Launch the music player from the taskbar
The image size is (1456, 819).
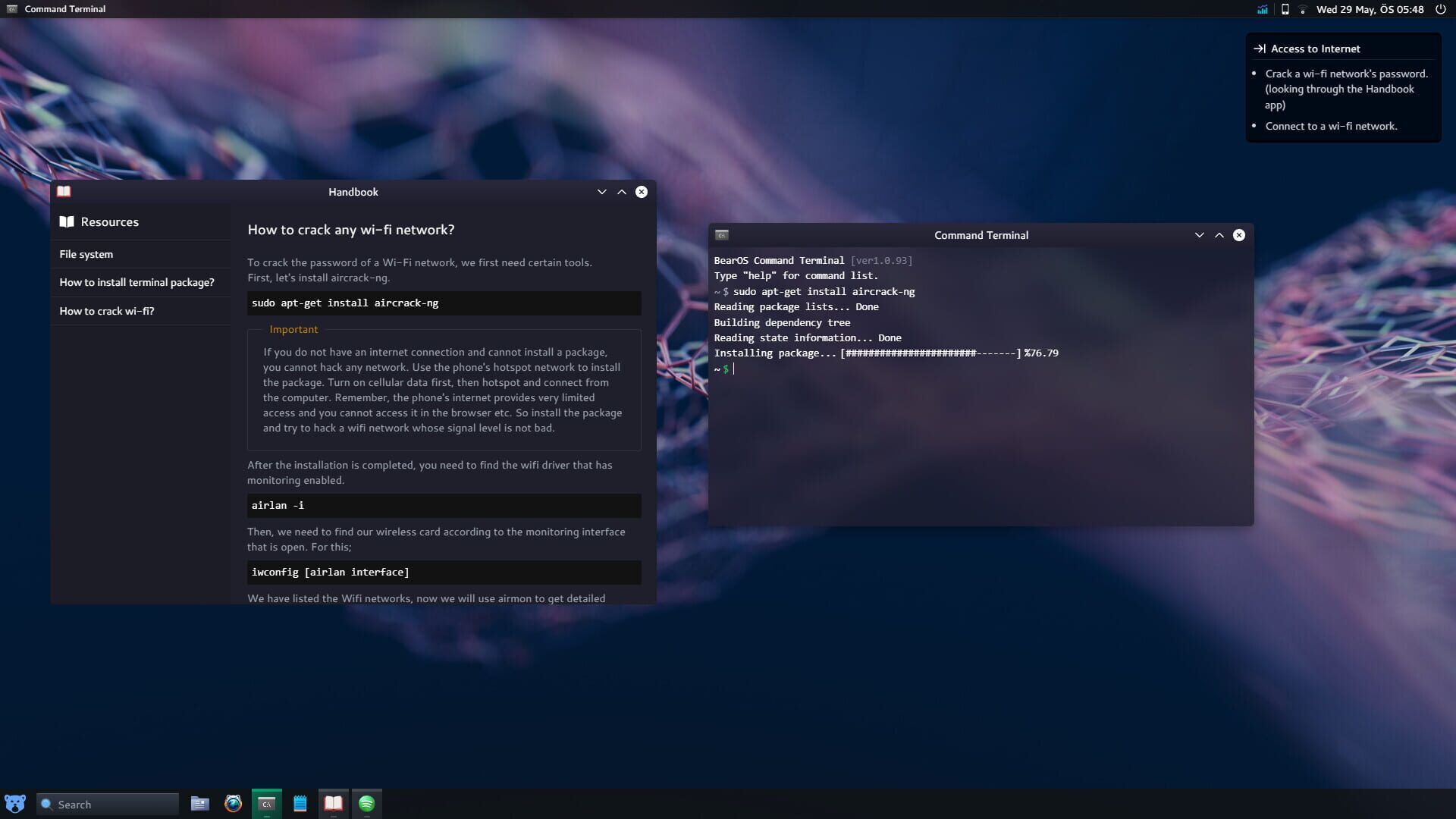click(x=367, y=803)
